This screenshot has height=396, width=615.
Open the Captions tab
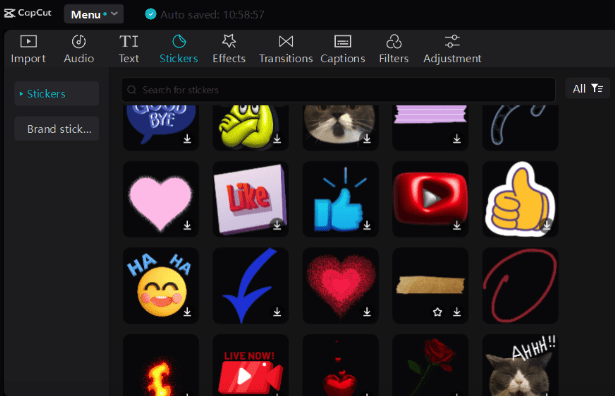click(x=343, y=49)
